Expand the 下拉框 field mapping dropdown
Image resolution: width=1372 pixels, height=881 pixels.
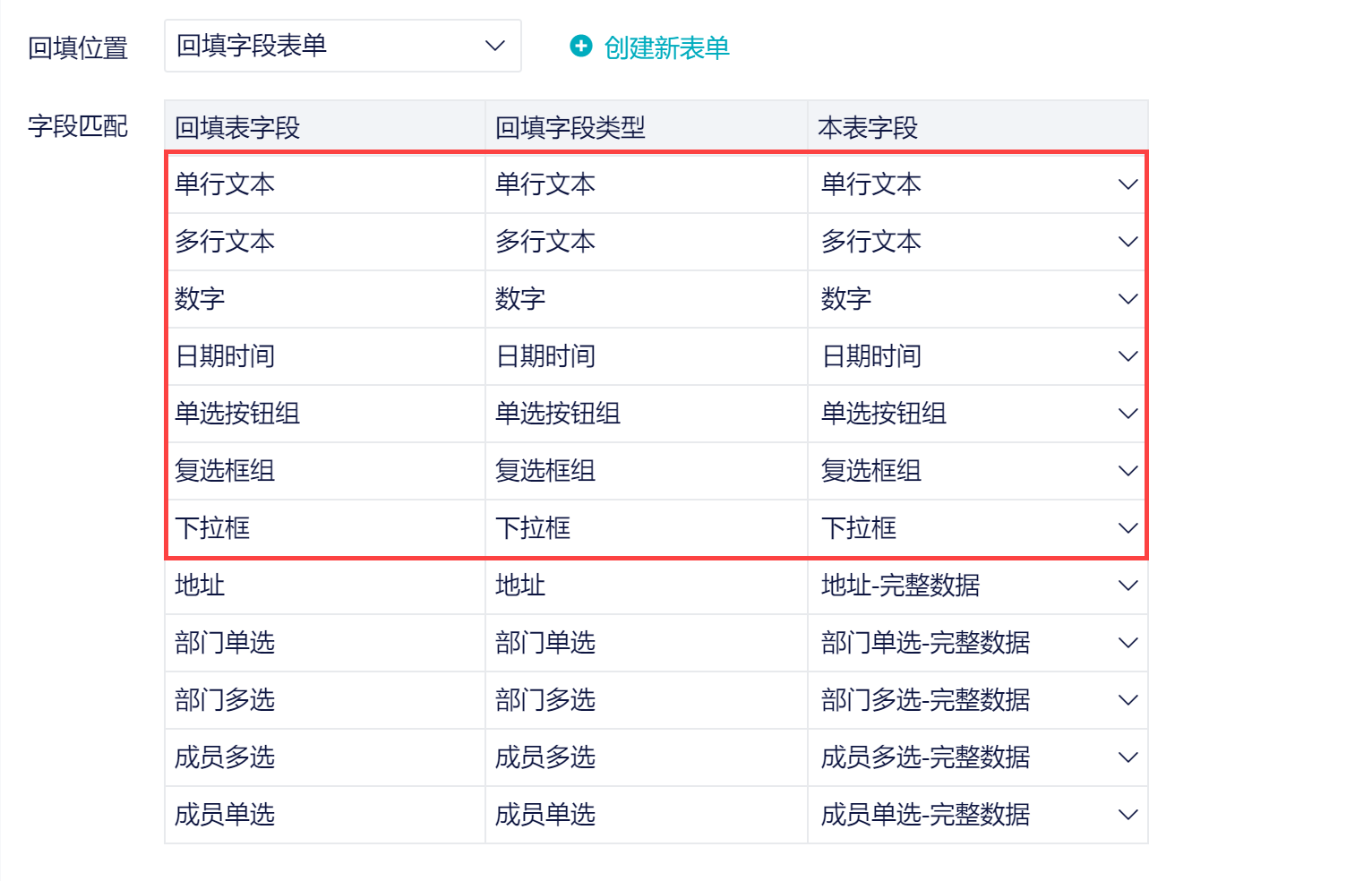[x=977, y=528]
